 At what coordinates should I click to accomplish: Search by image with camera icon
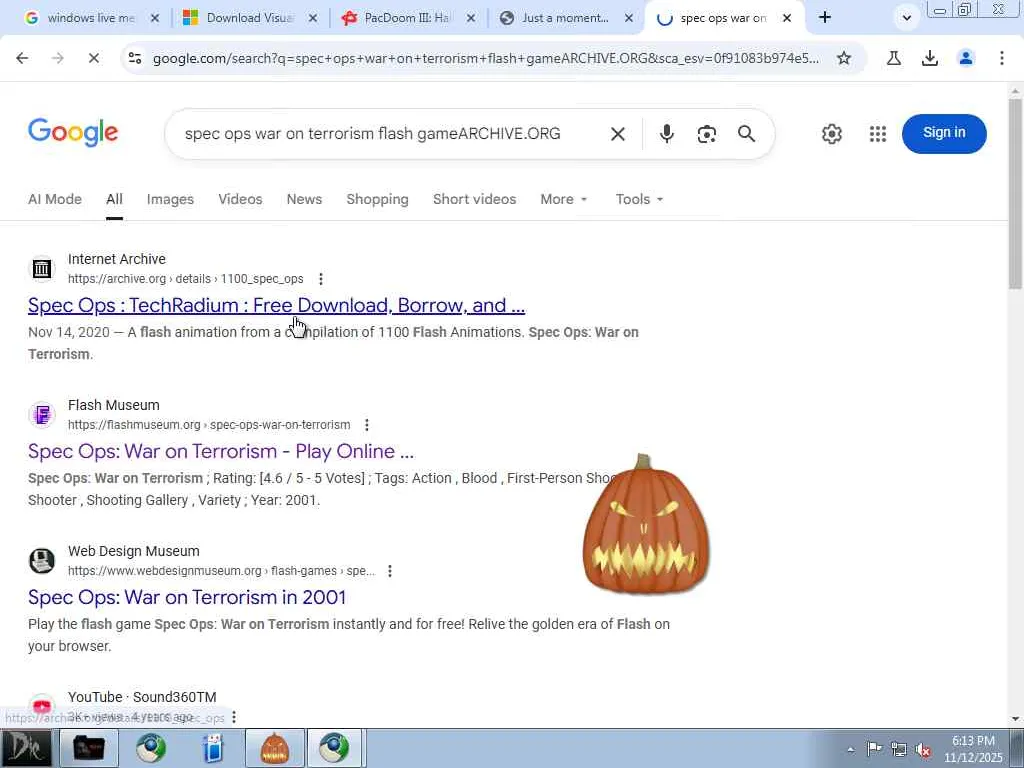(707, 134)
